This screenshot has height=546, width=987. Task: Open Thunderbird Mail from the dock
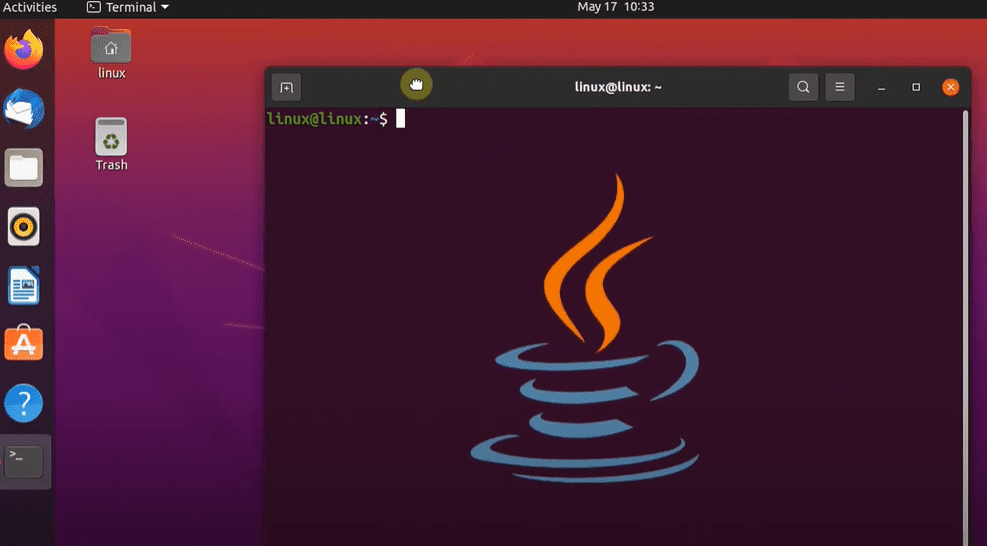[x=24, y=109]
